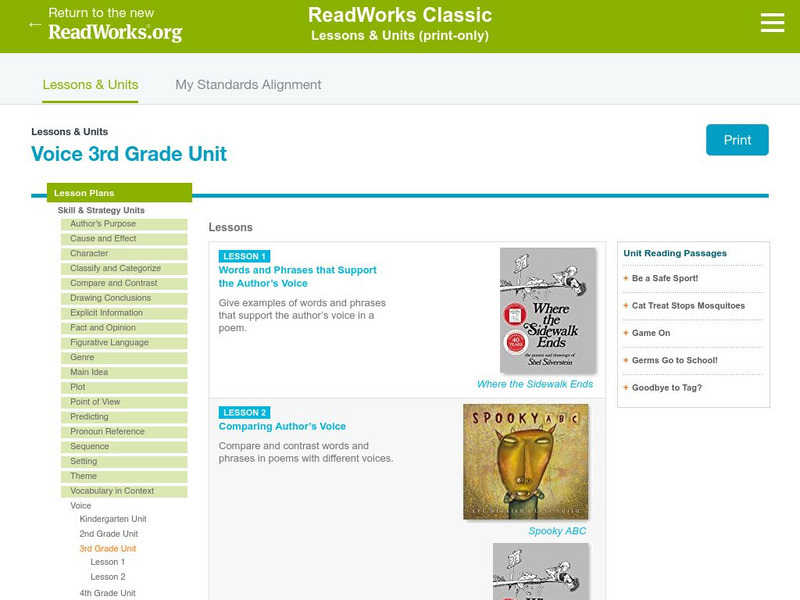Select the Lesson Plans tab
800x600 pixels.
pos(119,193)
